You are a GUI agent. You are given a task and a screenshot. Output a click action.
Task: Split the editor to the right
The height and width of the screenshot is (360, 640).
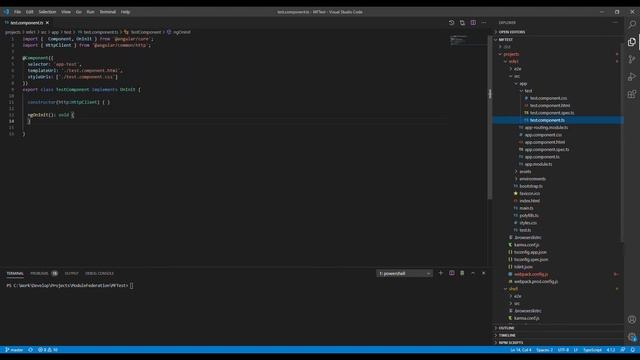click(473, 23)
